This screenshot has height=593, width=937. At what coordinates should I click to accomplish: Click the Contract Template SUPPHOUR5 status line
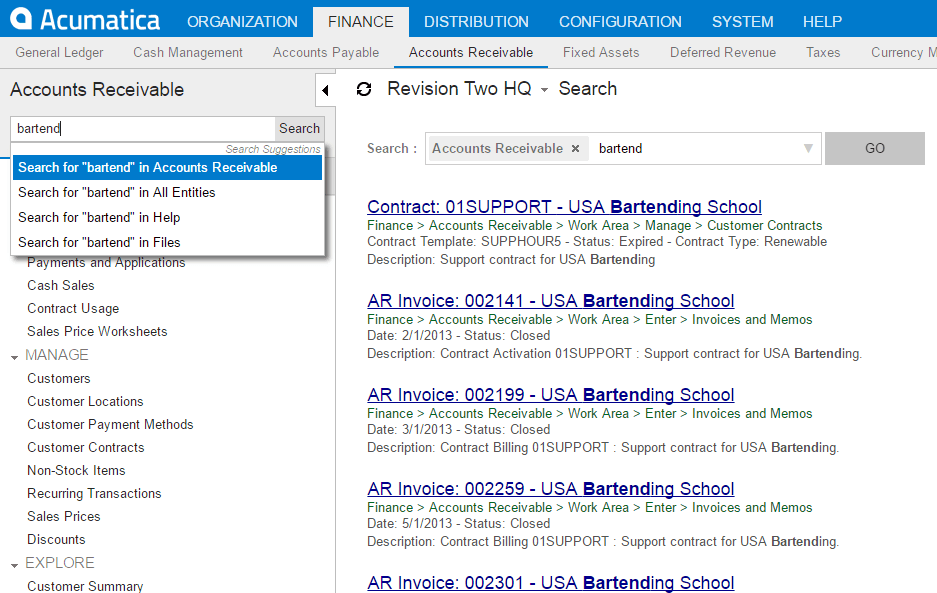click(x=597, y=242)
